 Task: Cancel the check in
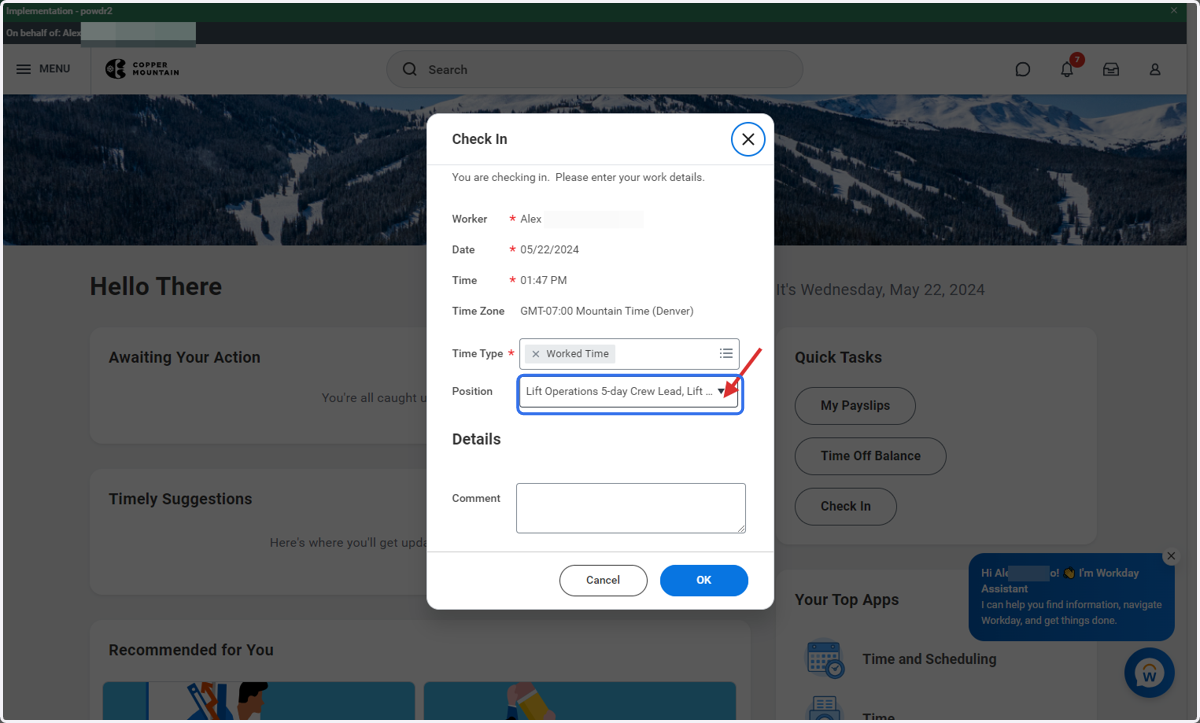(x=603, y=580)
